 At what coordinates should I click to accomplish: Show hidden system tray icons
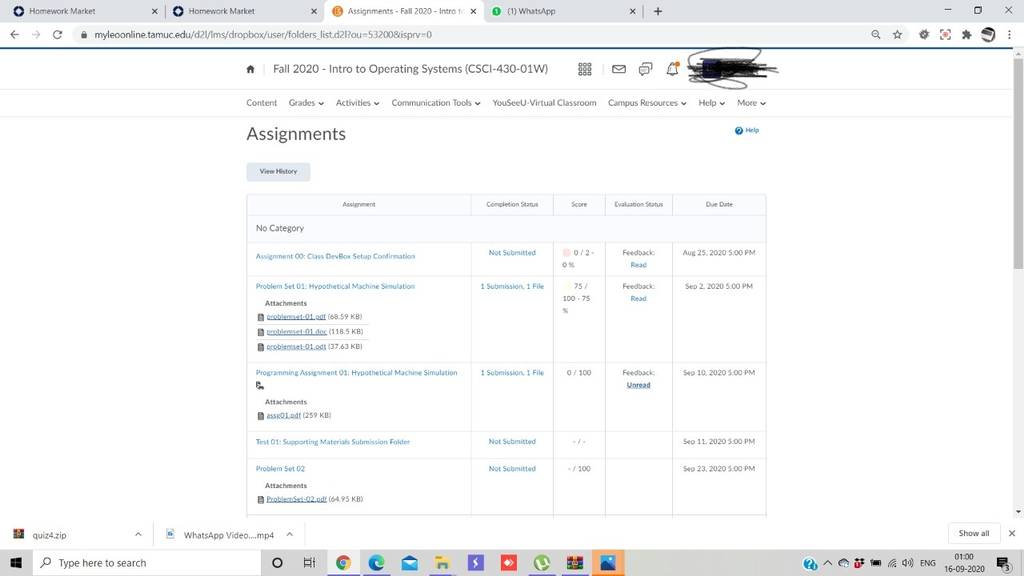coord(827,563)
